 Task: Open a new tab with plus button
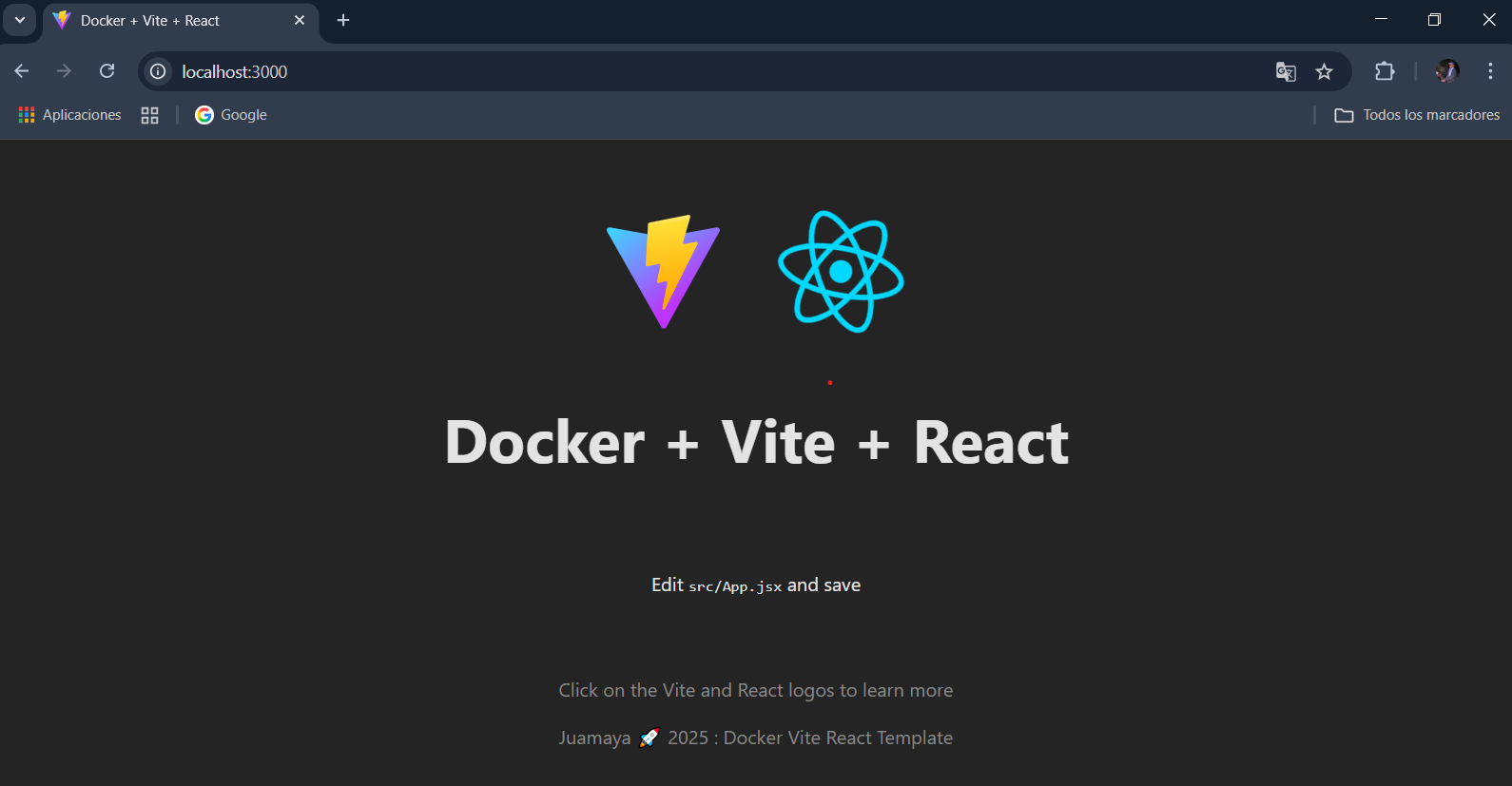point(343,20)
